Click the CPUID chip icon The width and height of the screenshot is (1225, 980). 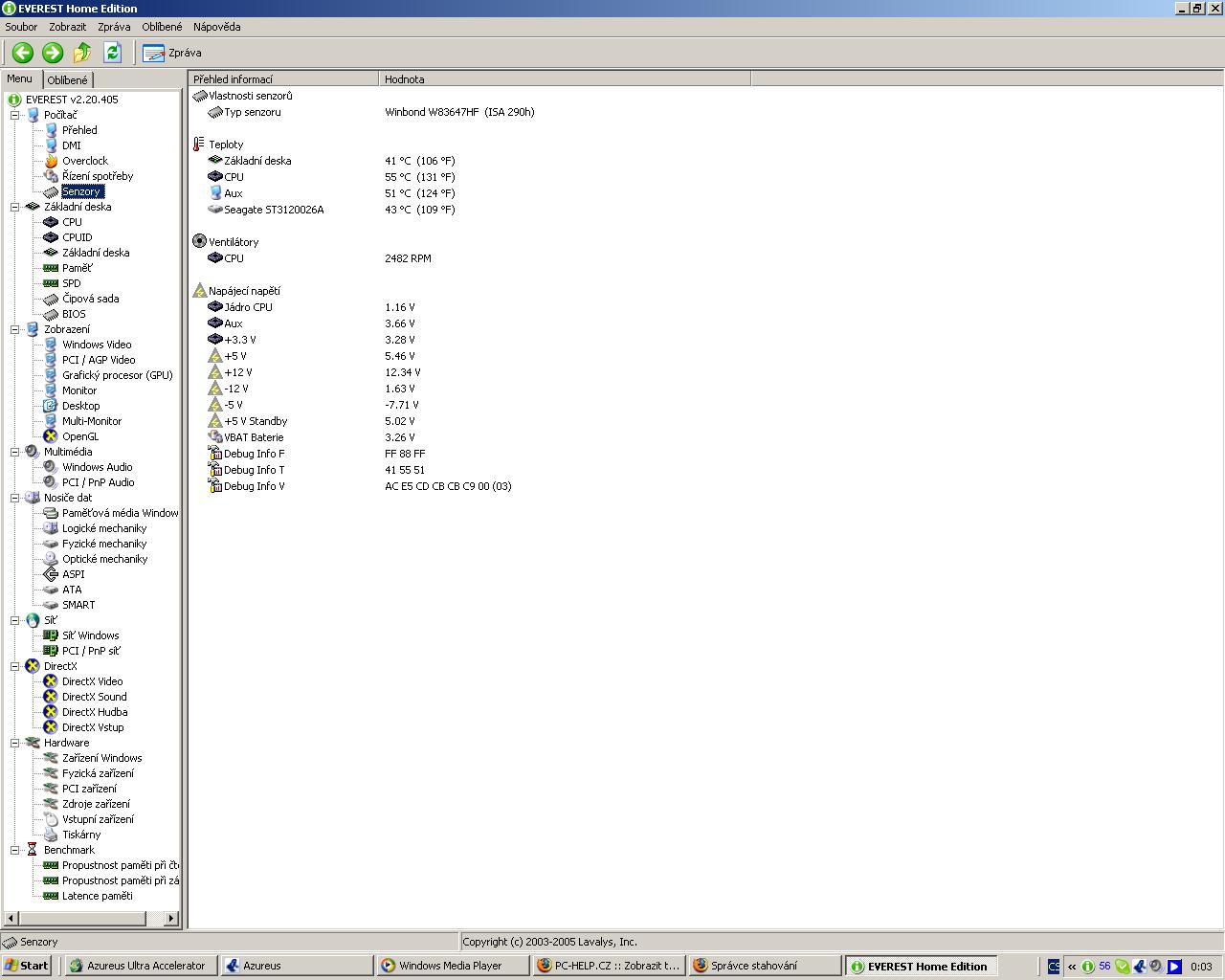click(x=51, y=237)
